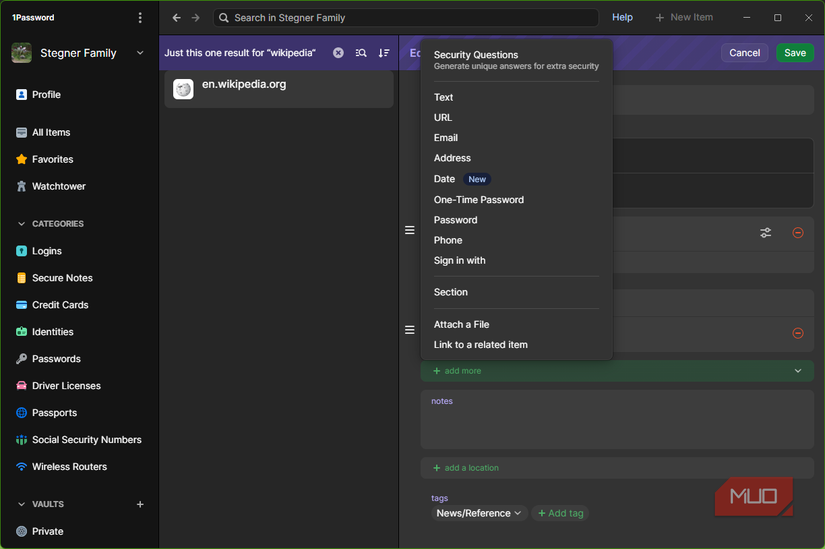825x549 pixels.
Task: Expand the add more chevron
Action: coord(797,371)
